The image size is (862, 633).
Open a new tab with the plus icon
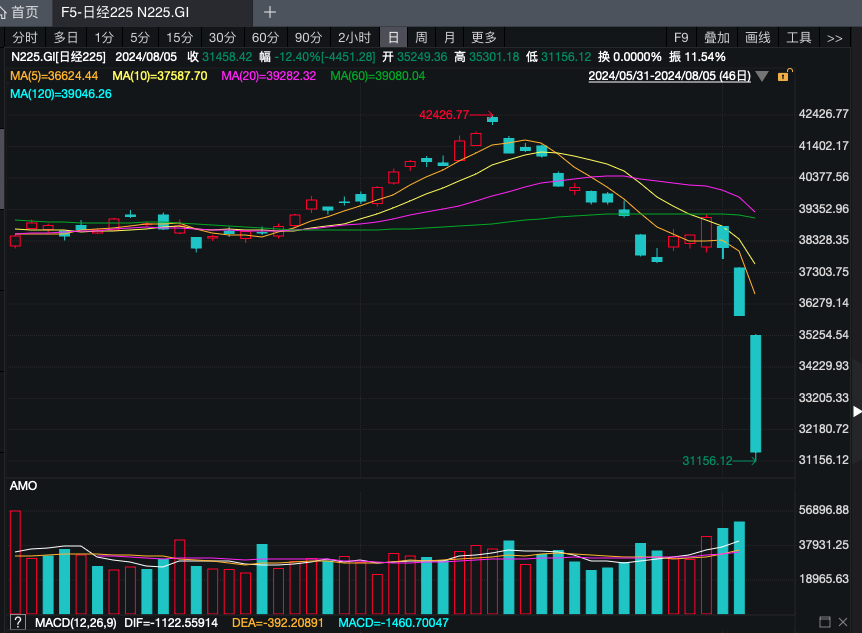tap(270, 12)
